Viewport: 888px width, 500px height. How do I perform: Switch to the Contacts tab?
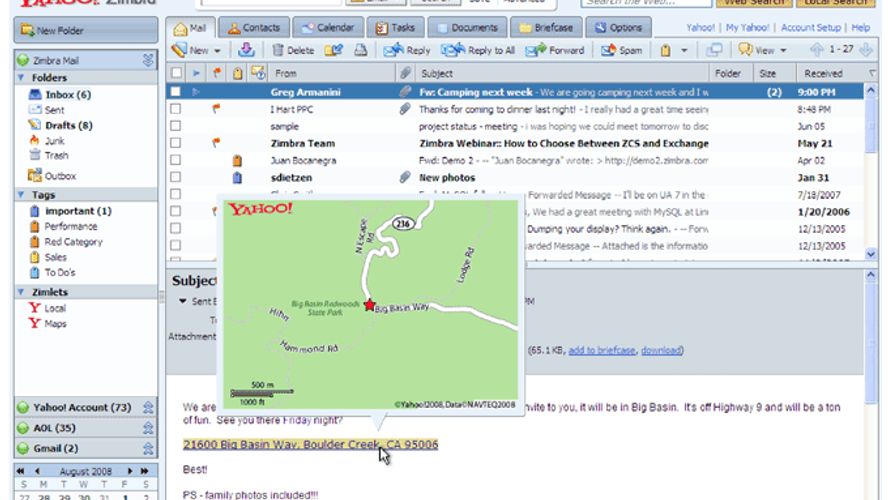pyautogui.click(x=254, y=27)
